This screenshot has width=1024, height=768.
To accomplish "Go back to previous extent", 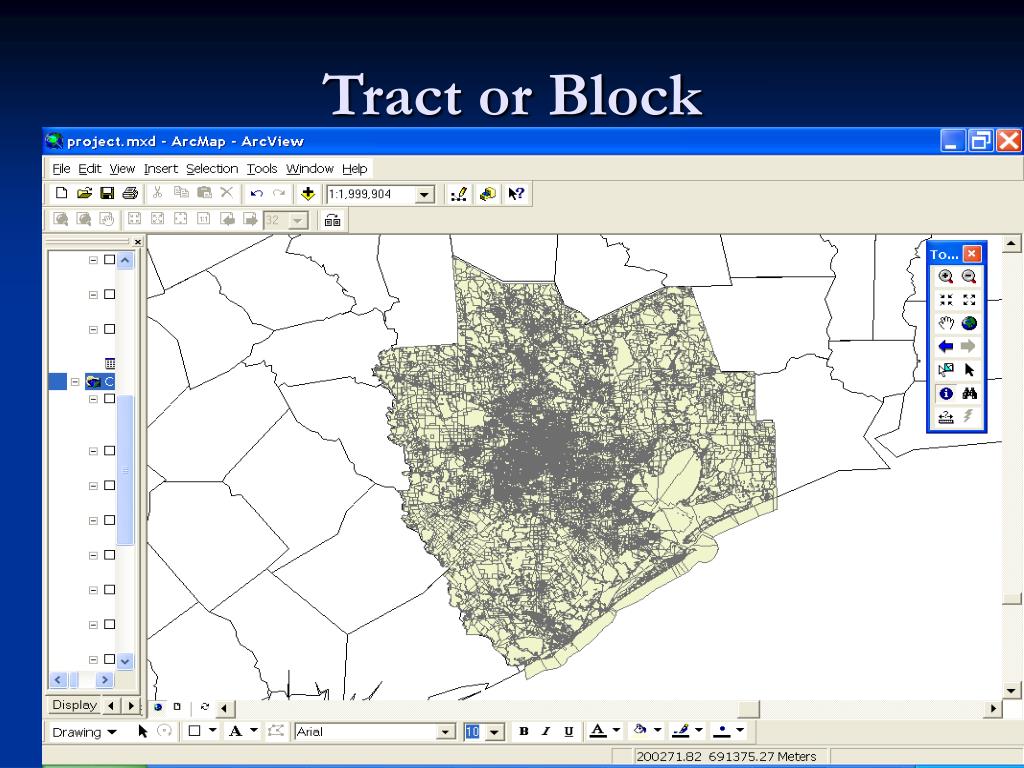I will (946, 346).
